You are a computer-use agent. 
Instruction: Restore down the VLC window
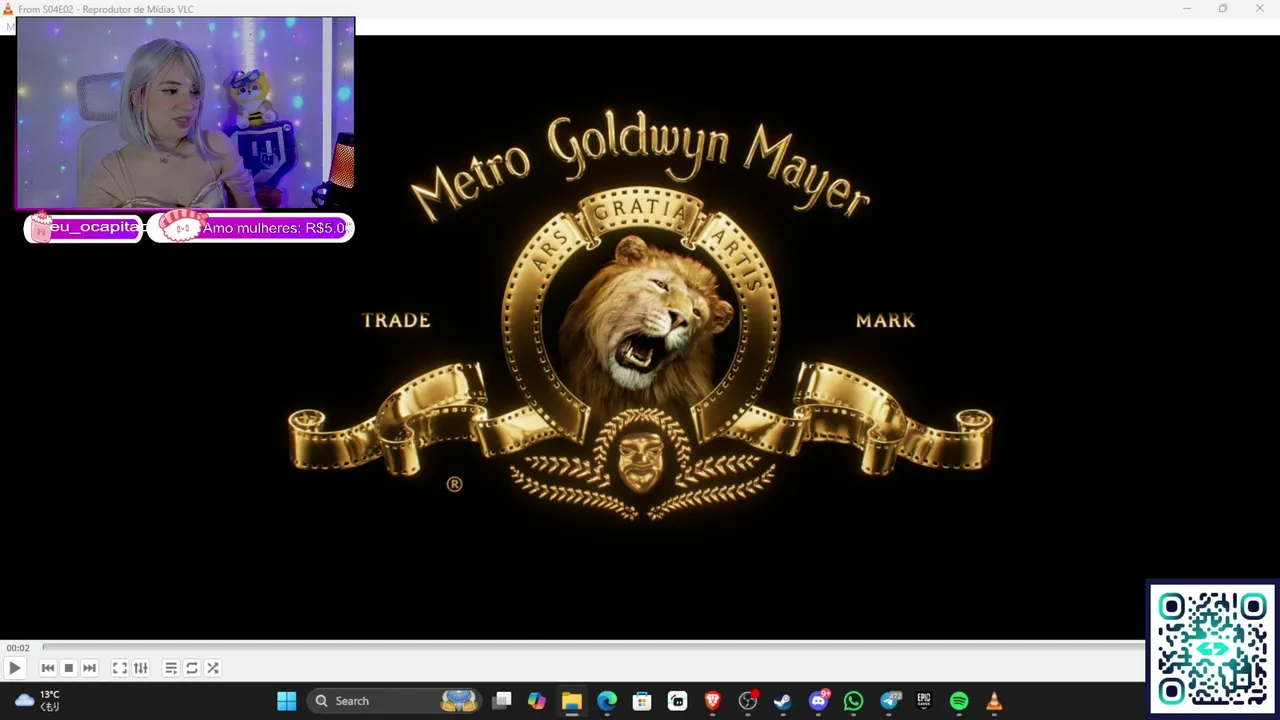pos(1223,9)
